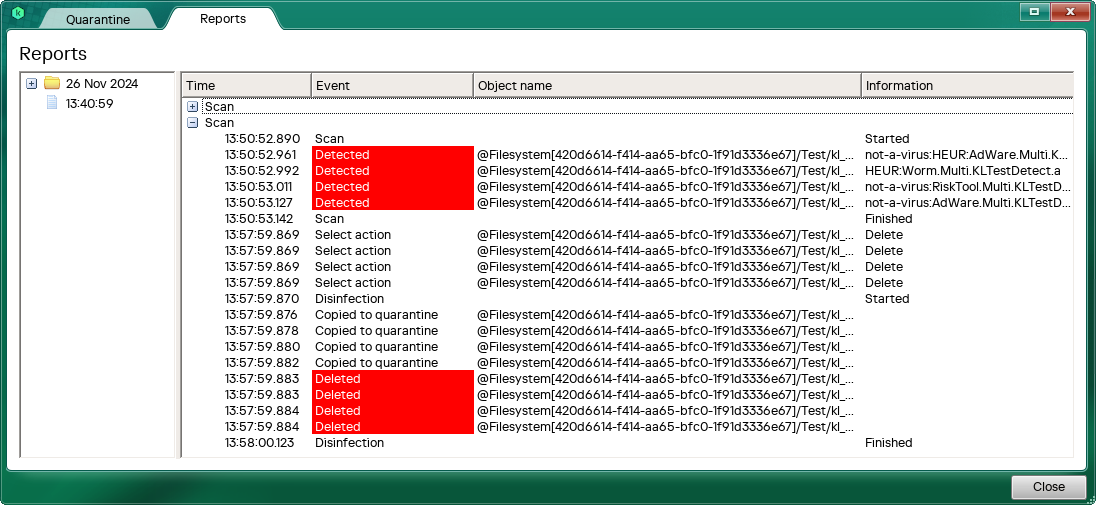Click the document icon beside 13:40:59
Screen dimensions: 1096x505
point(52,103)
